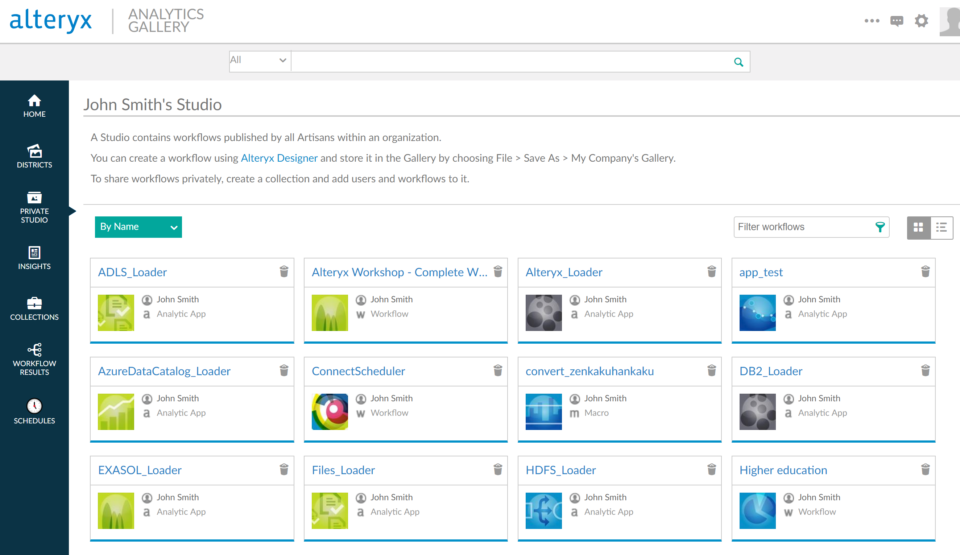This screenshot has height=555, width=960.
Task: Open the DB2_Loader title link
Action: (x=771, y=371)
